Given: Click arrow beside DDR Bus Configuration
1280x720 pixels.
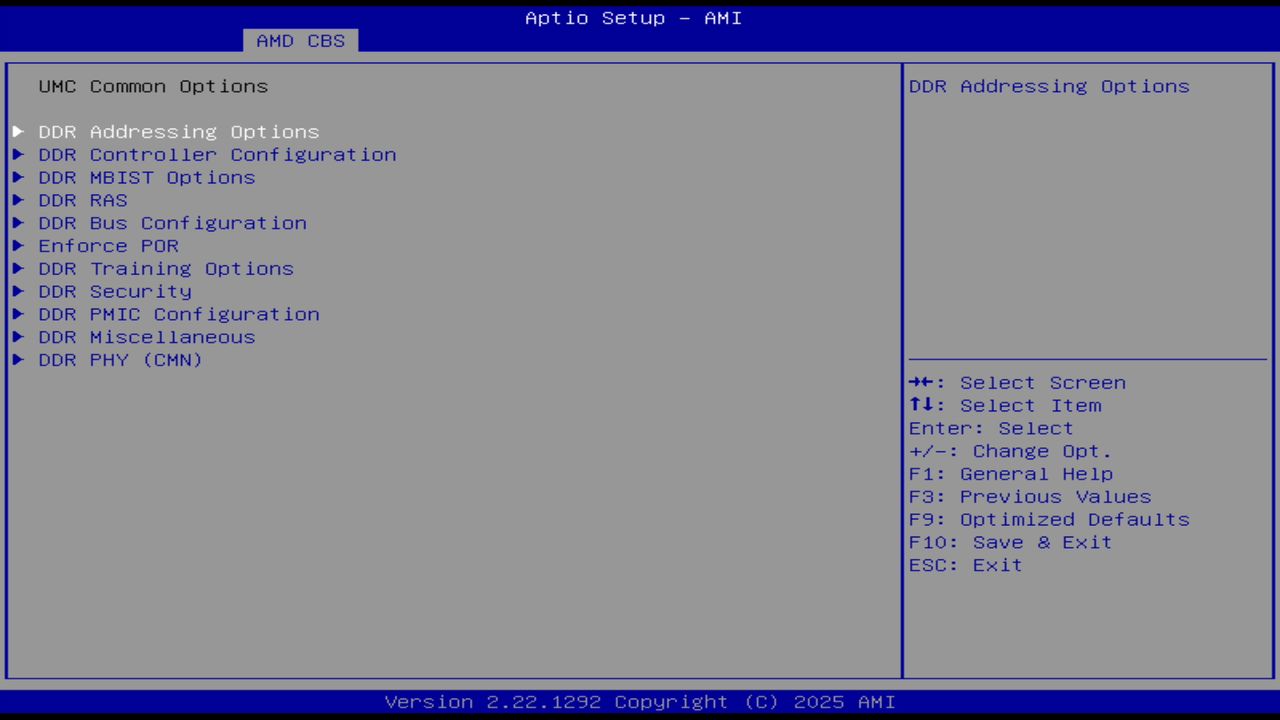Looking at the screenshot, I should tap(18, 223).
